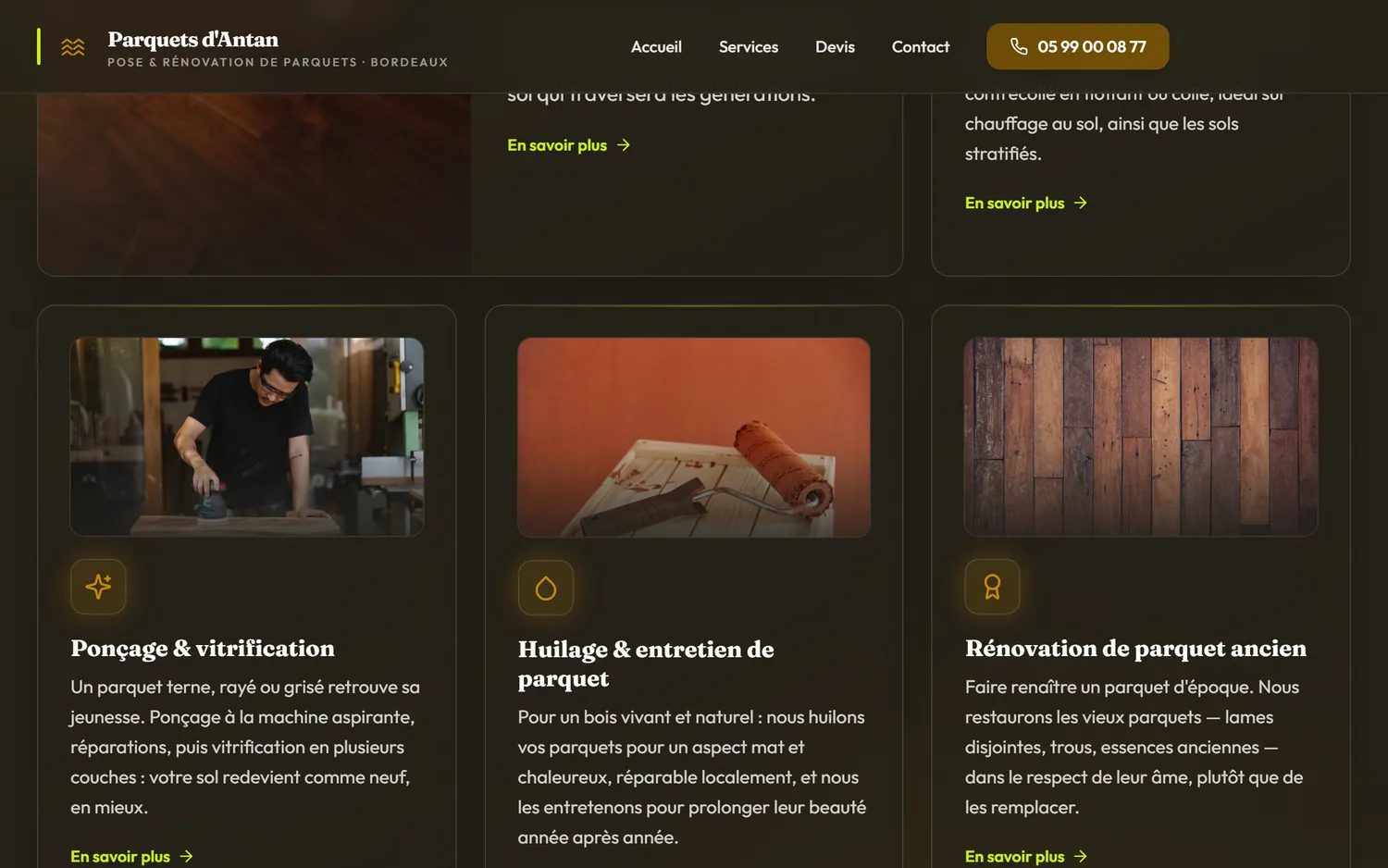Click arrow icon next to stratifiés En savoir plus

[1081, 203]
